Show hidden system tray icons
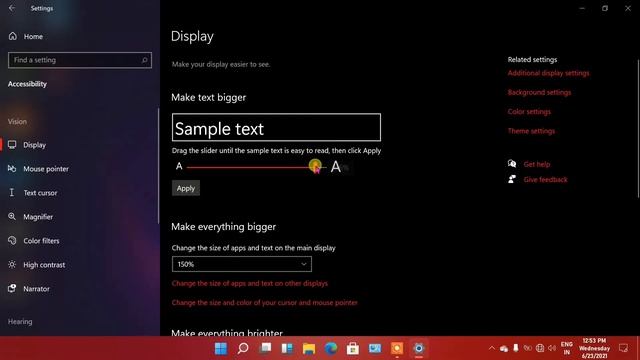The width and height of the screenshot is (640, 360). (x=492, y=348)
